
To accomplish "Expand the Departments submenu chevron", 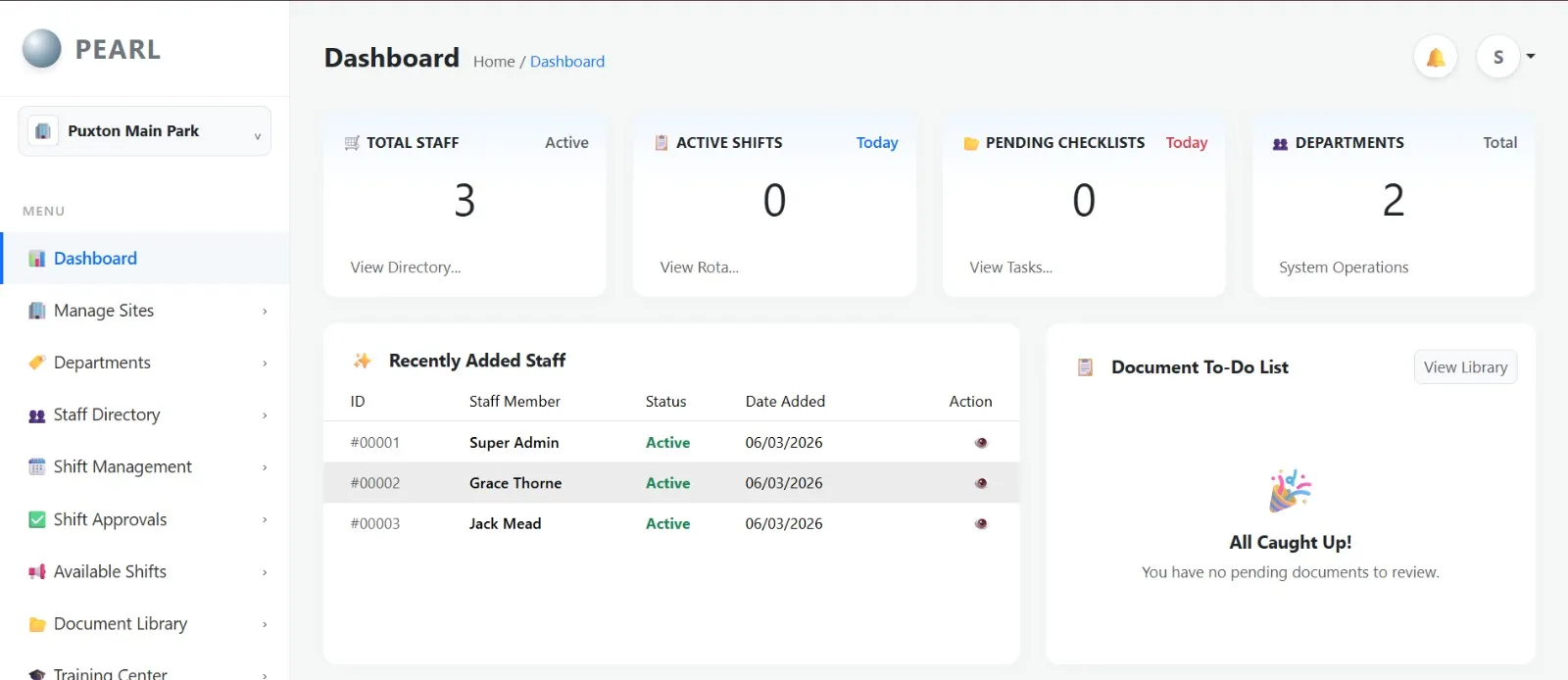I will (x=265, y=364).
